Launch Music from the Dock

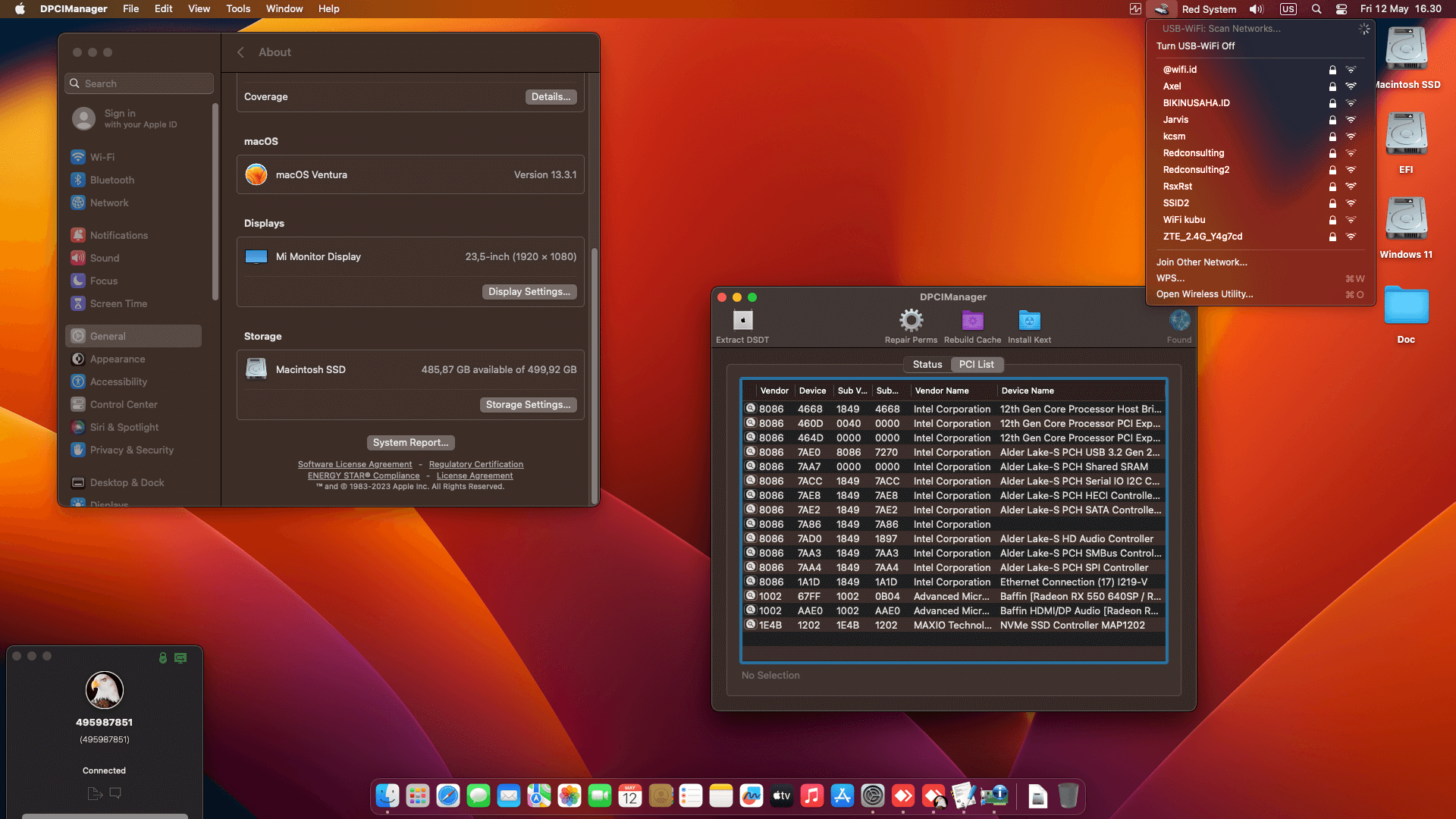812,796
